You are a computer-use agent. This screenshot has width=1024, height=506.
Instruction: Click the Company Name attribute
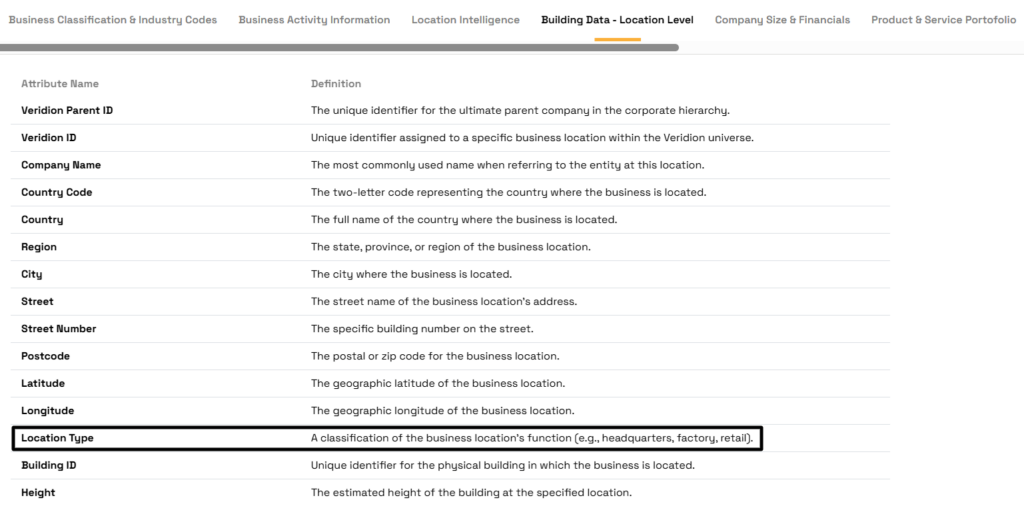61,165
